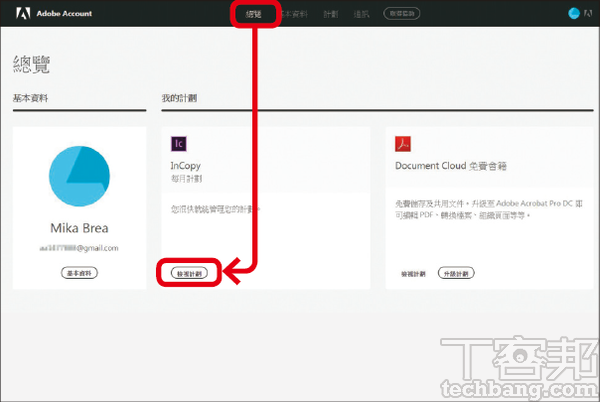Click the InCopy plan title
The height and width of the screenshot is (402, 600).
[186, 166]
